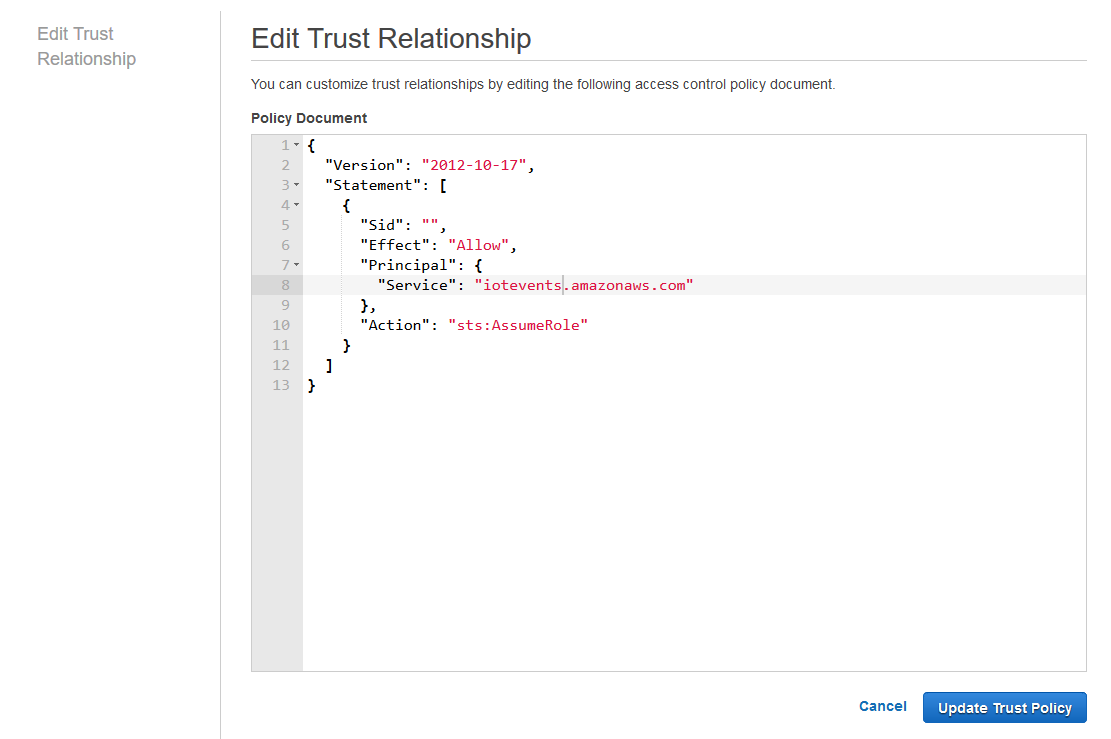Collapse the fold arrow on line 4
The height and width of the screenshot is (739, 1111).
(296, 206)
